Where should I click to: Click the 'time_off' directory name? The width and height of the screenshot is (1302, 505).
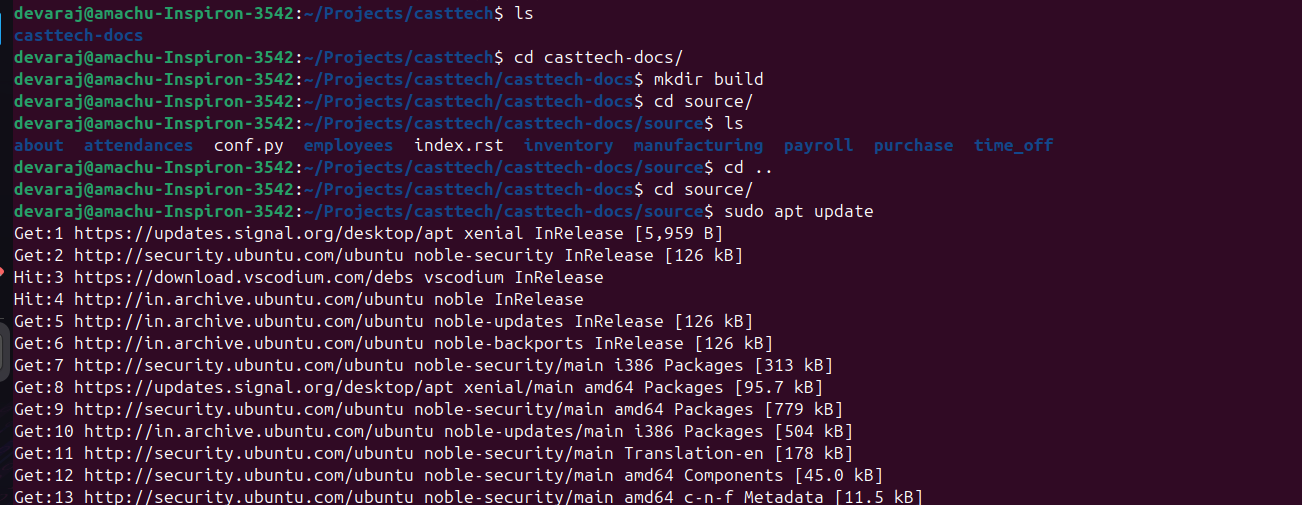(x=1013, y=145)
